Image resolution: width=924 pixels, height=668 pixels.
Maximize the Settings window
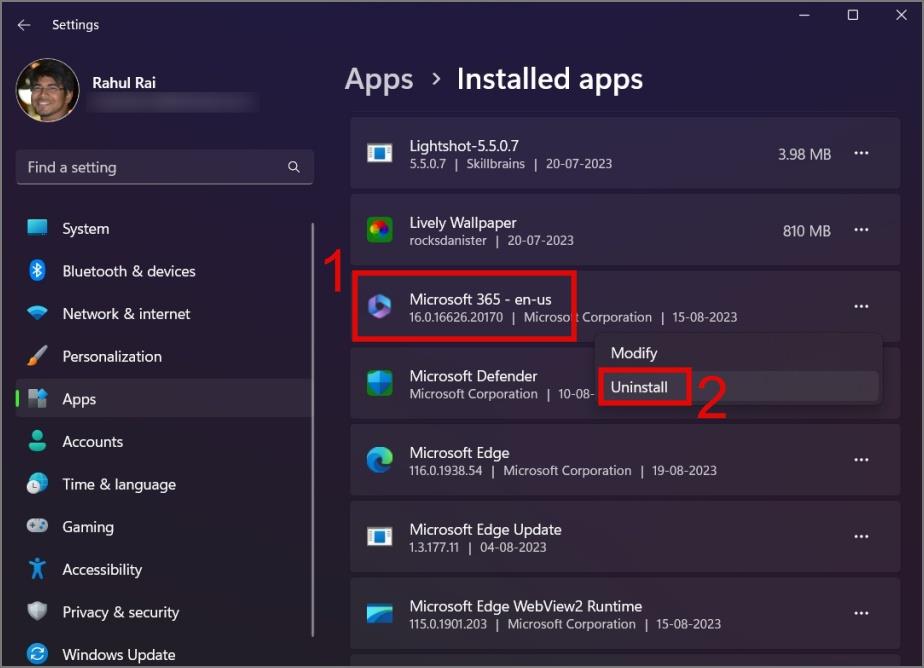tap(852, 15)
